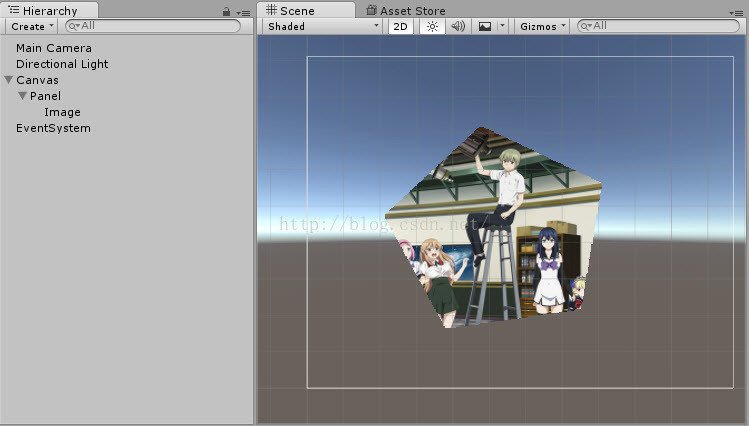Select Panel object in Hierarchy
This screenshot has width=749, height=426.
tap(45, 96)
